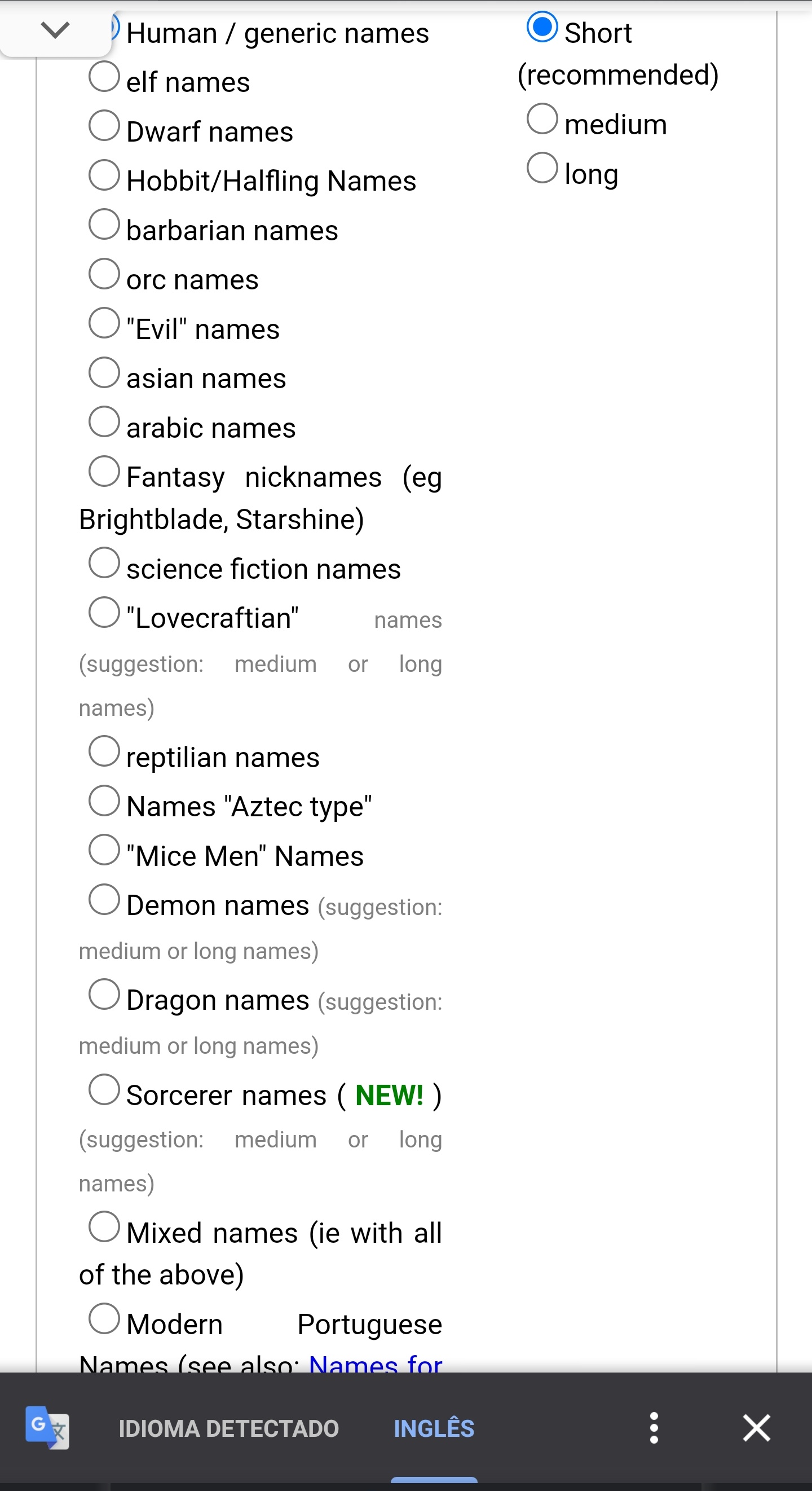Choose Dwarf names option
Screen dimensions: 812x1491
coord(104,126)
